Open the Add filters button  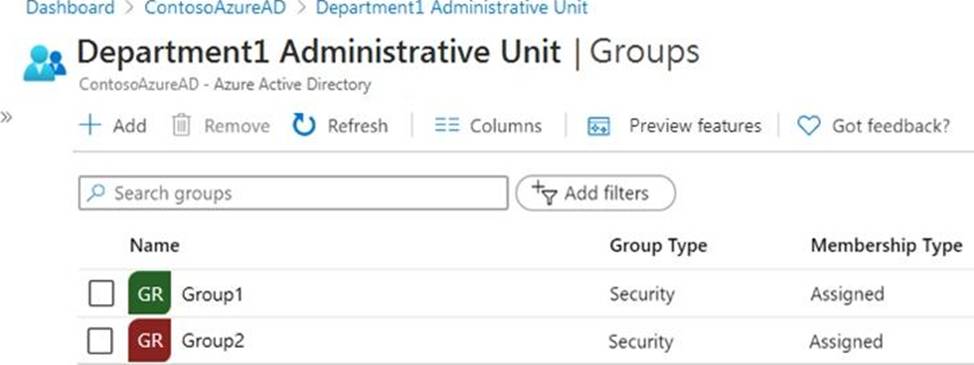tap(596, 194)
